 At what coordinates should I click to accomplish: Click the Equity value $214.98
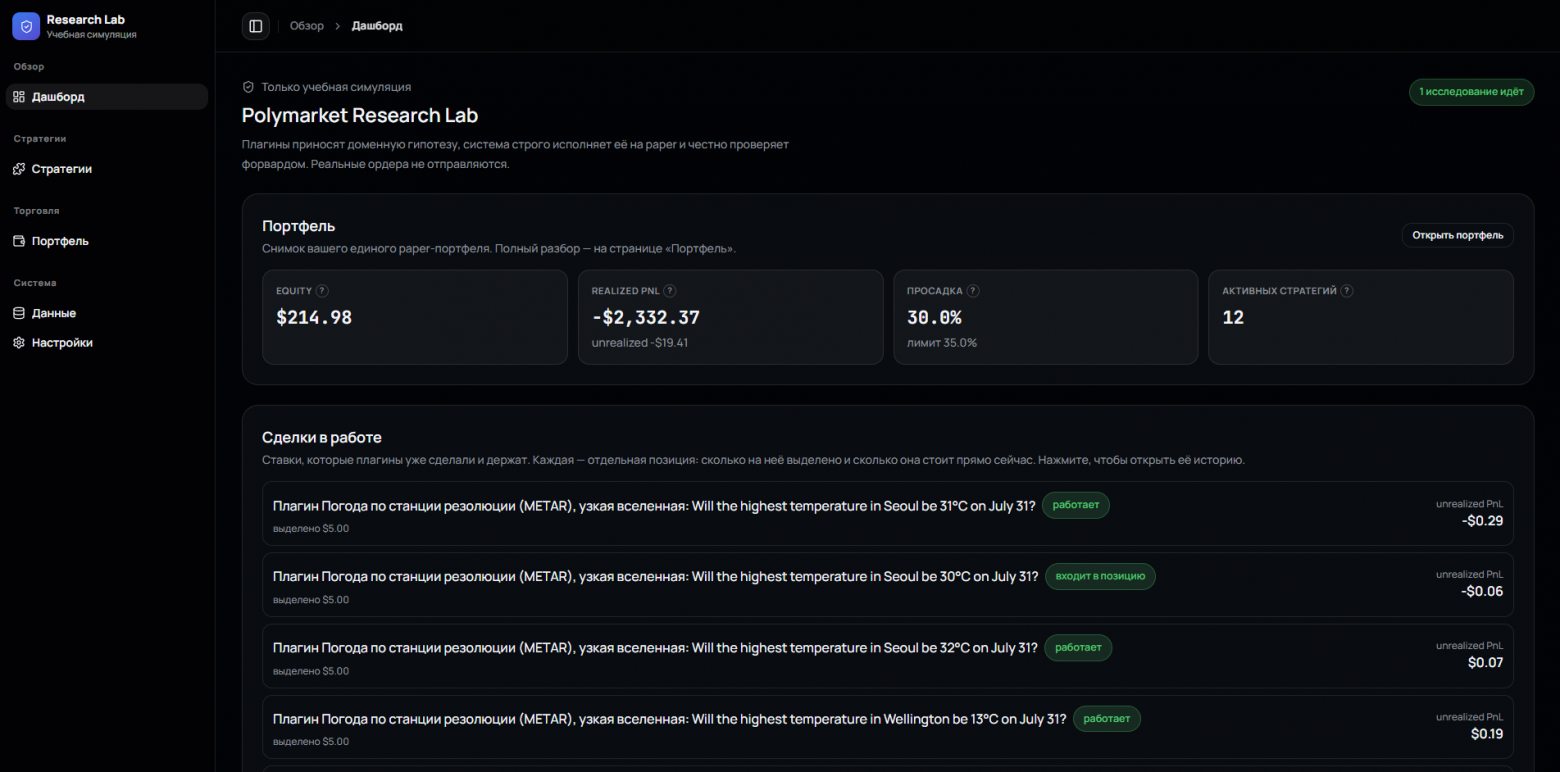[314, 318]
